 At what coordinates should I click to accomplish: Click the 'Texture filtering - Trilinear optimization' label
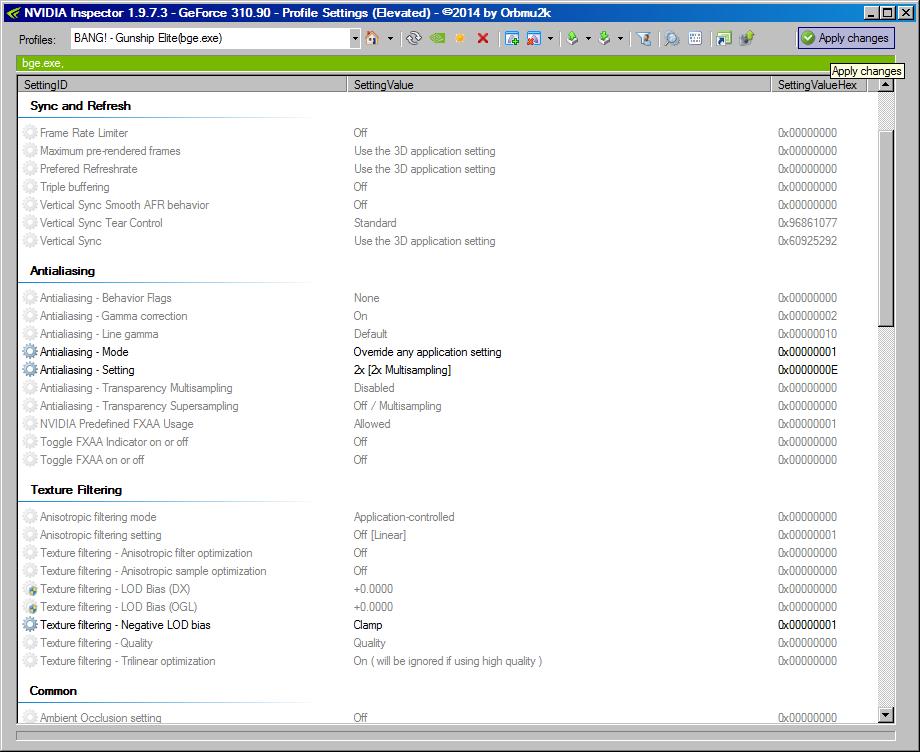point(127,661)
